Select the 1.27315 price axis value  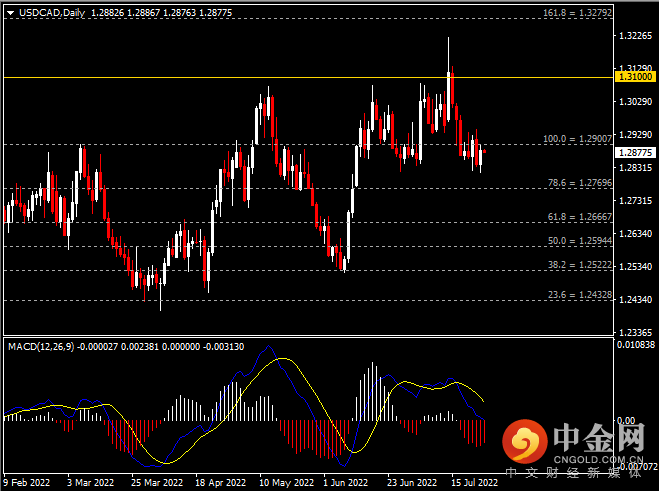coord(636,201)
